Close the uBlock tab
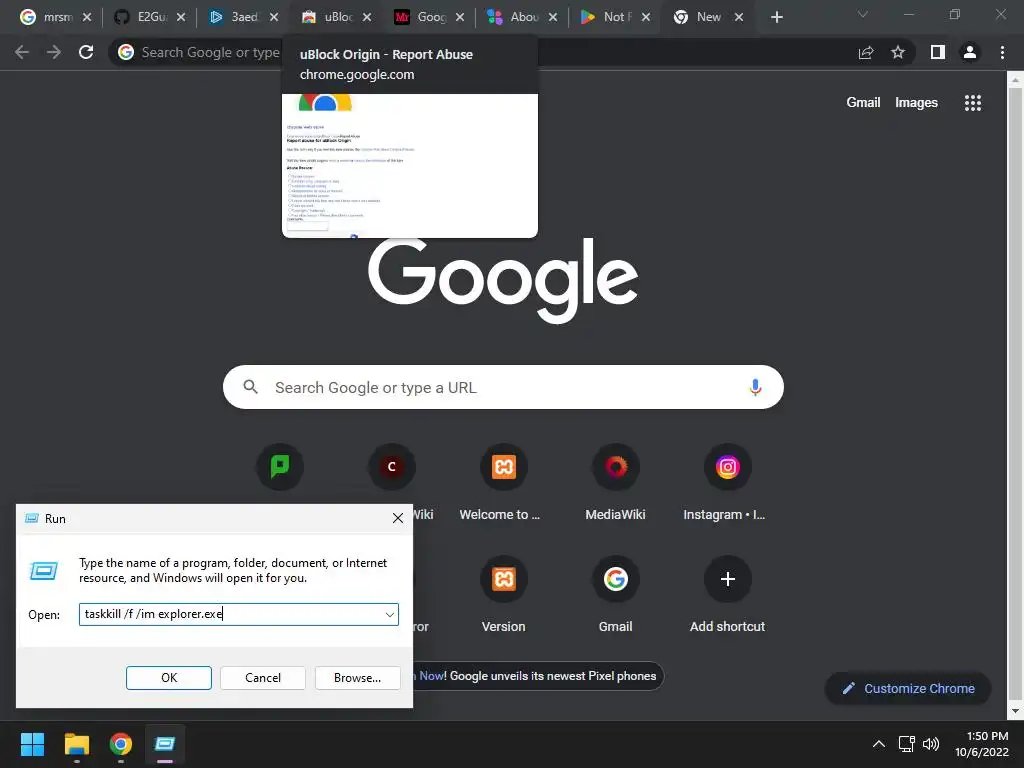This screenshot has width=1024, height=768. [367, 17]
